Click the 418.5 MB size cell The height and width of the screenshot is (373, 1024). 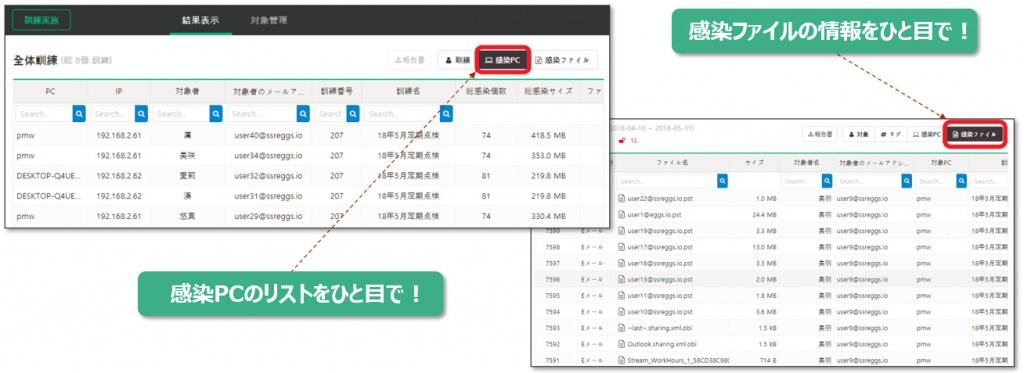548,135
